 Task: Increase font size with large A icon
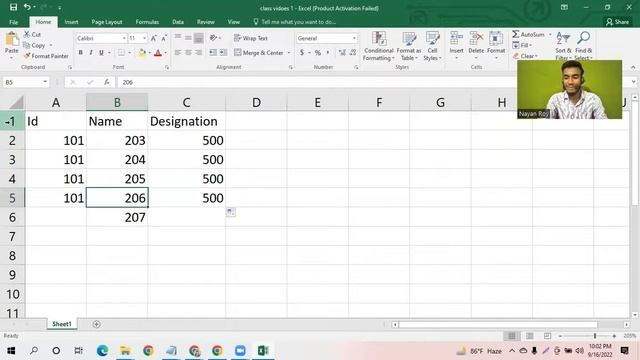[153, 38]
